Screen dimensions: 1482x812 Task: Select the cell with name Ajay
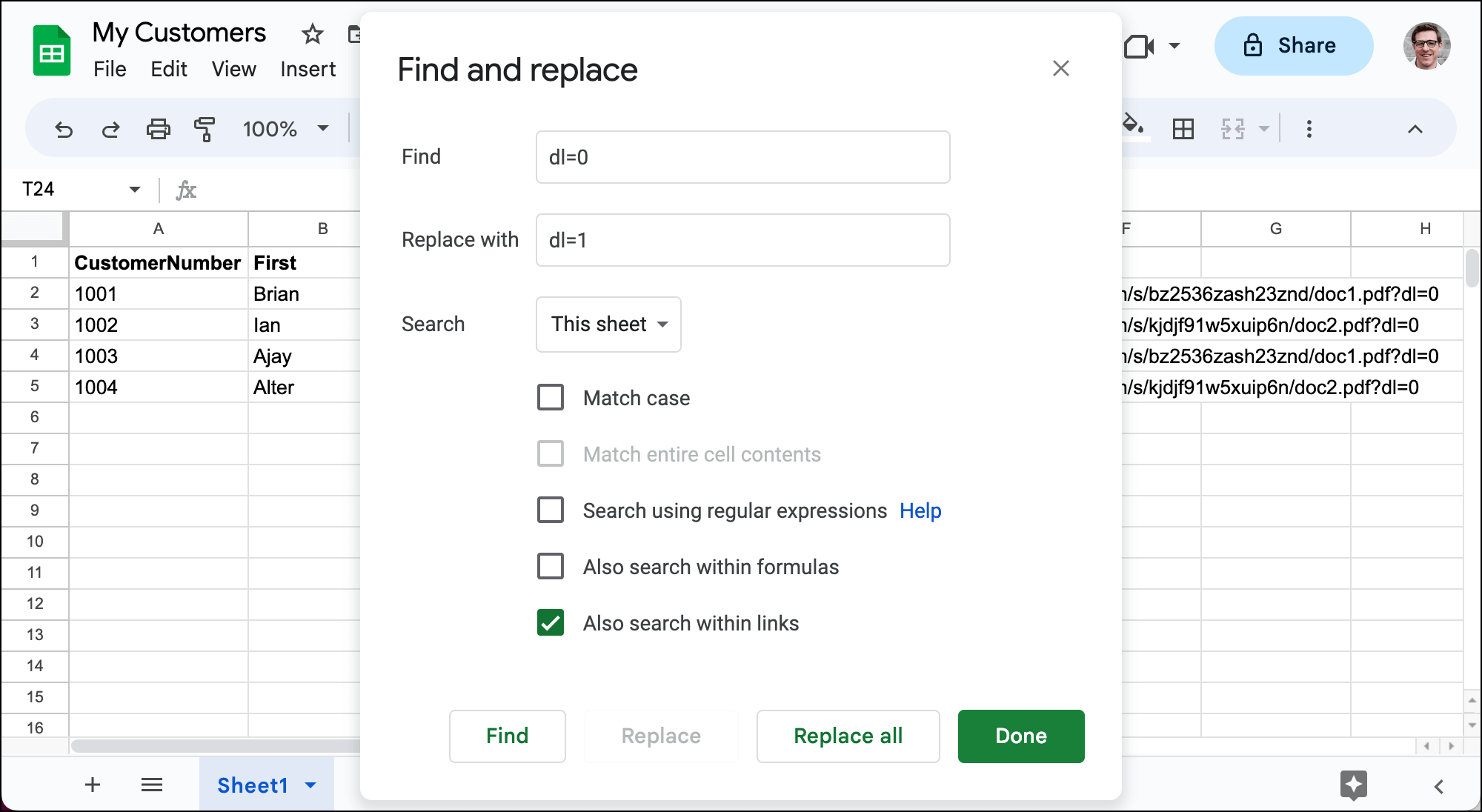click(305, 356)
